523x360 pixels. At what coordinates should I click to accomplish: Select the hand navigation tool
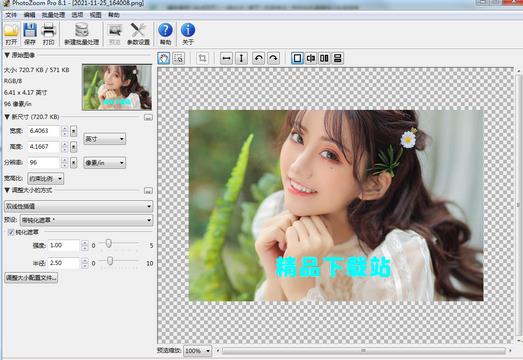pyautogui.click(x=164, y=58)
